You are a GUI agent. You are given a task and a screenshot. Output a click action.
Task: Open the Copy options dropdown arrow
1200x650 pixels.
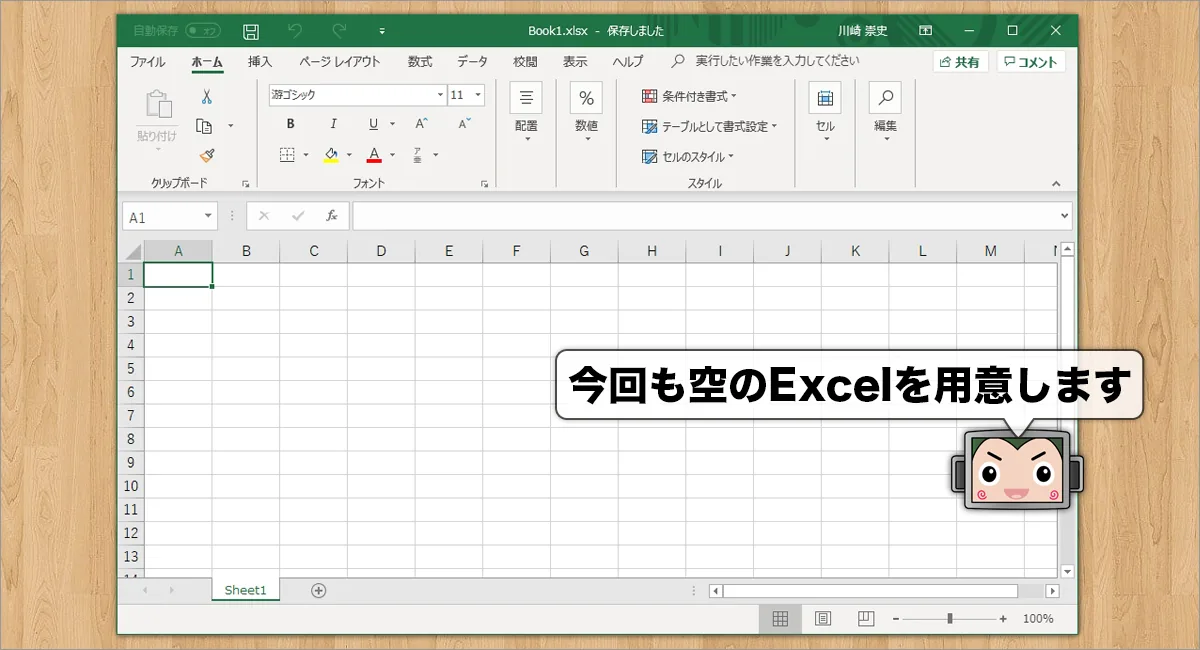tap(230, 126)
